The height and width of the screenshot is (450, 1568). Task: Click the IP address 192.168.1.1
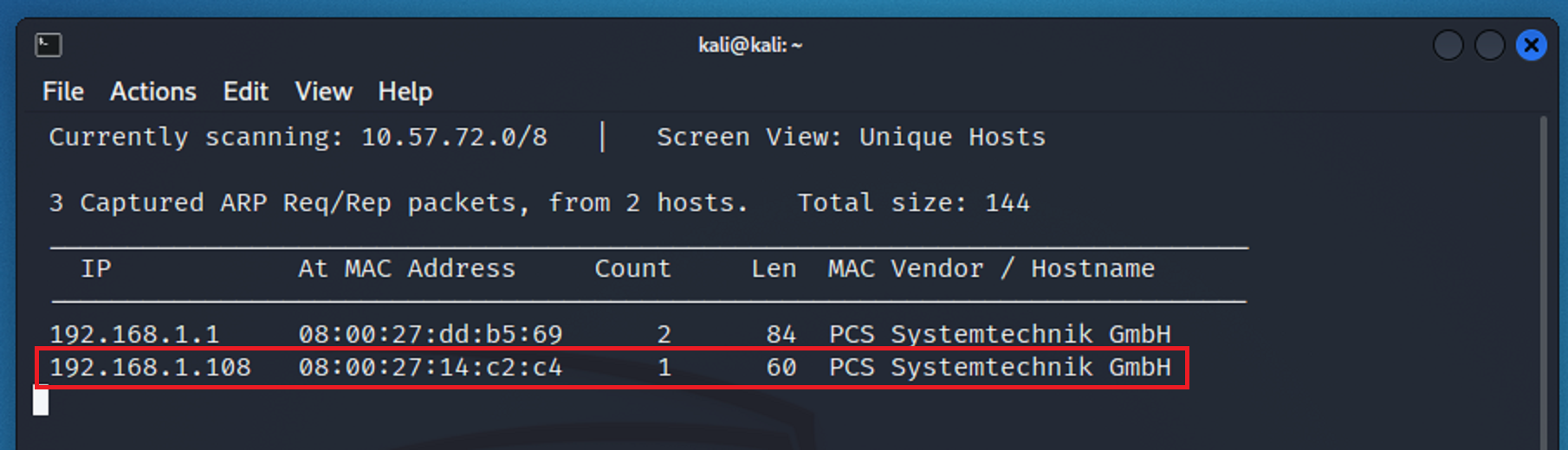click(x=134, y=334)
